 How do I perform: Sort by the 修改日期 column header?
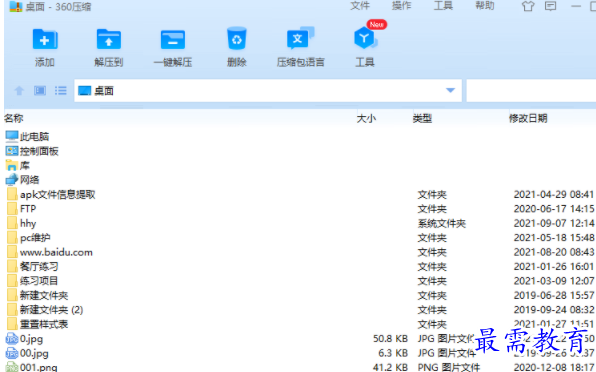click(528, 119)
